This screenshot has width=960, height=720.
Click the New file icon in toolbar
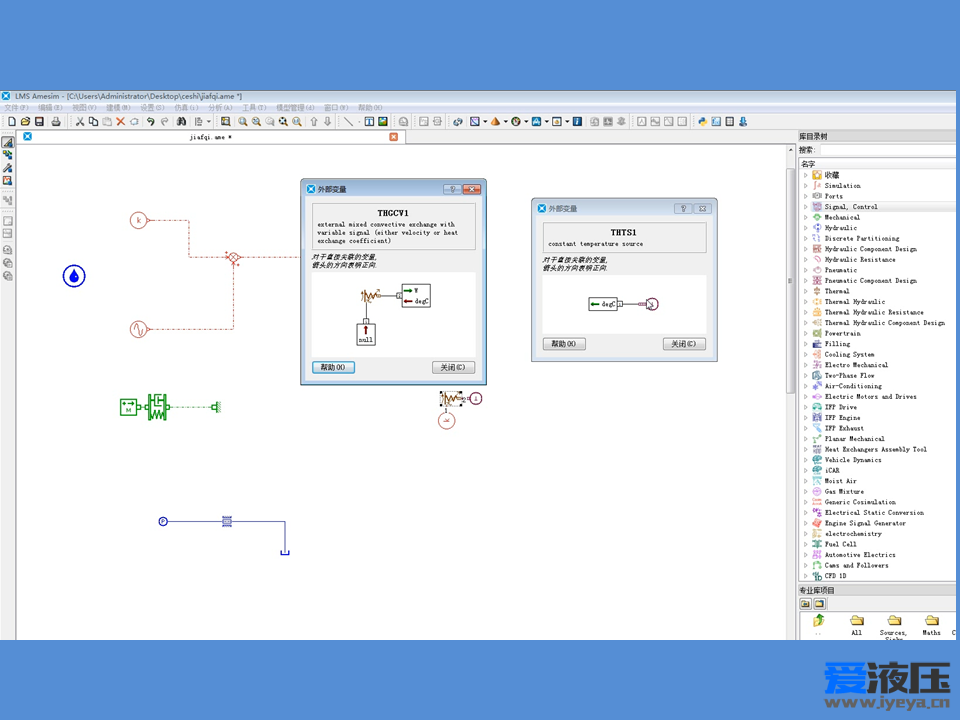pyautogui.click(x=11, y=121)
